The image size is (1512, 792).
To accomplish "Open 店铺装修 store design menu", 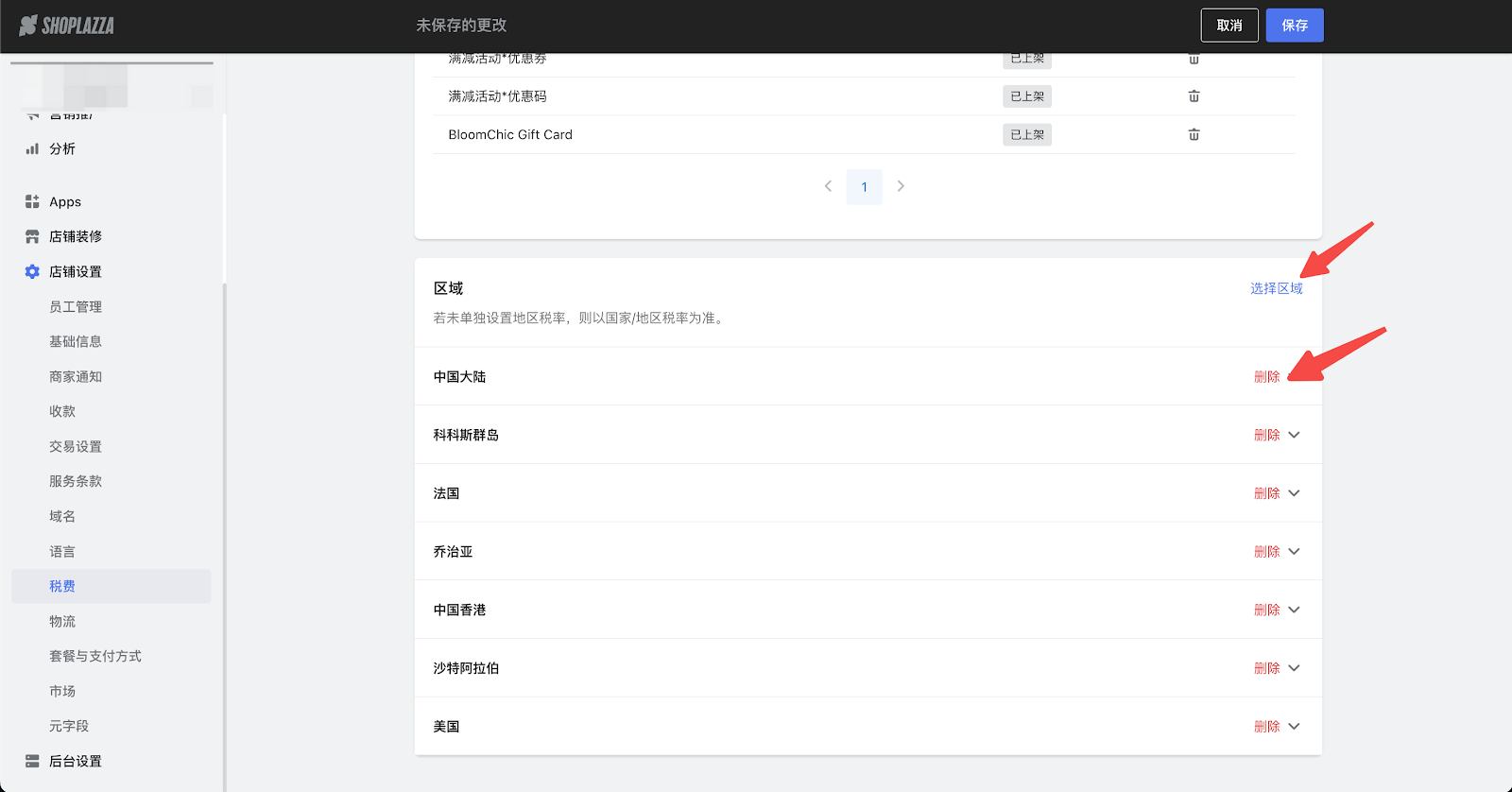I will coord(76,237).
